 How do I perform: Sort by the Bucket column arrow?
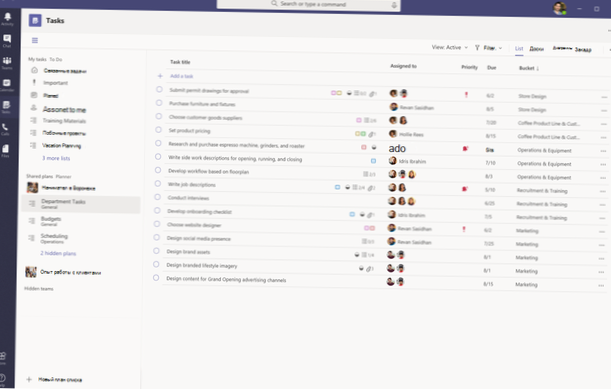coord(538,68)
